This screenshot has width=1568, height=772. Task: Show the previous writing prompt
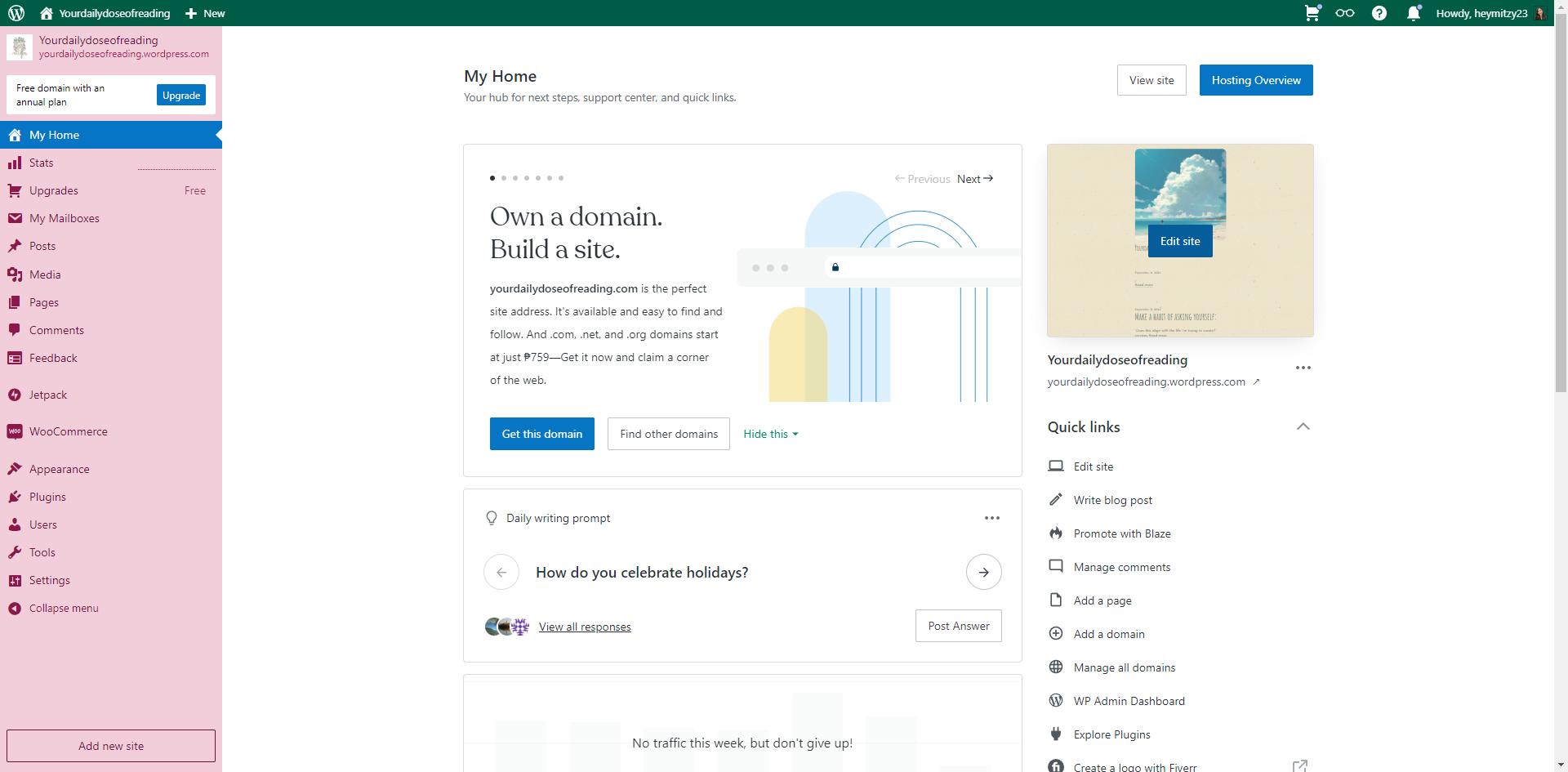(501, 572)
